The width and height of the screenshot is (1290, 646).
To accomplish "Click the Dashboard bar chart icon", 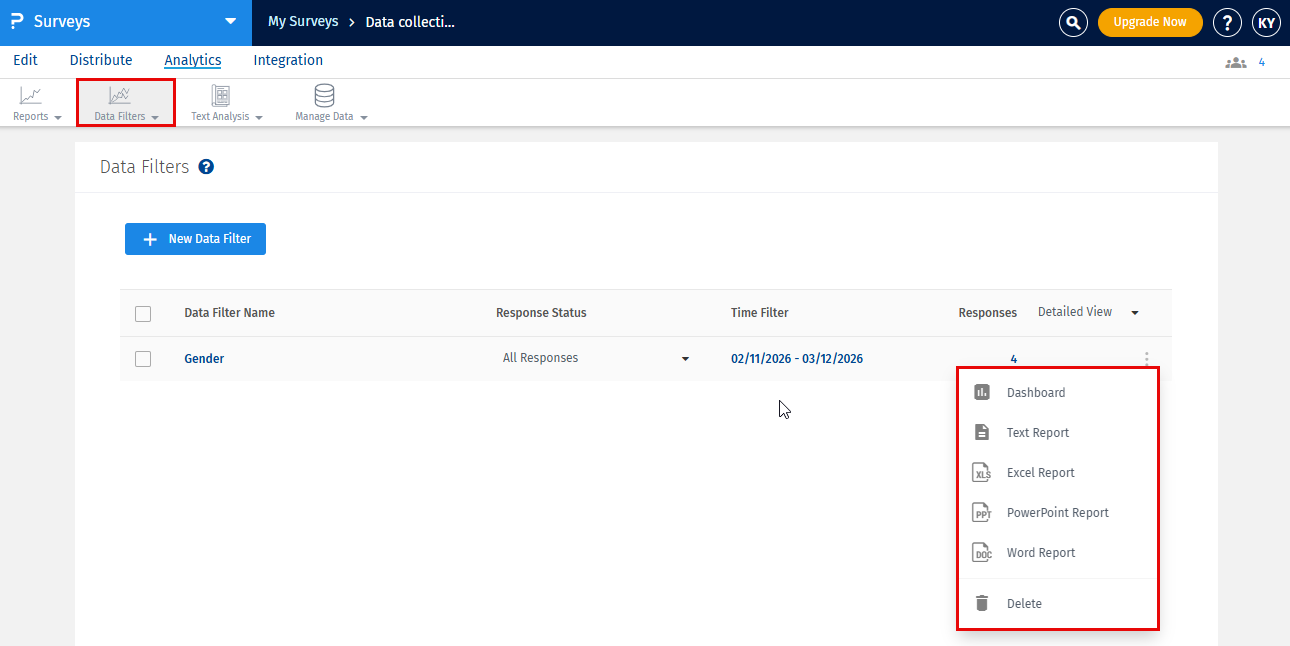I will [x=982, y=392].
